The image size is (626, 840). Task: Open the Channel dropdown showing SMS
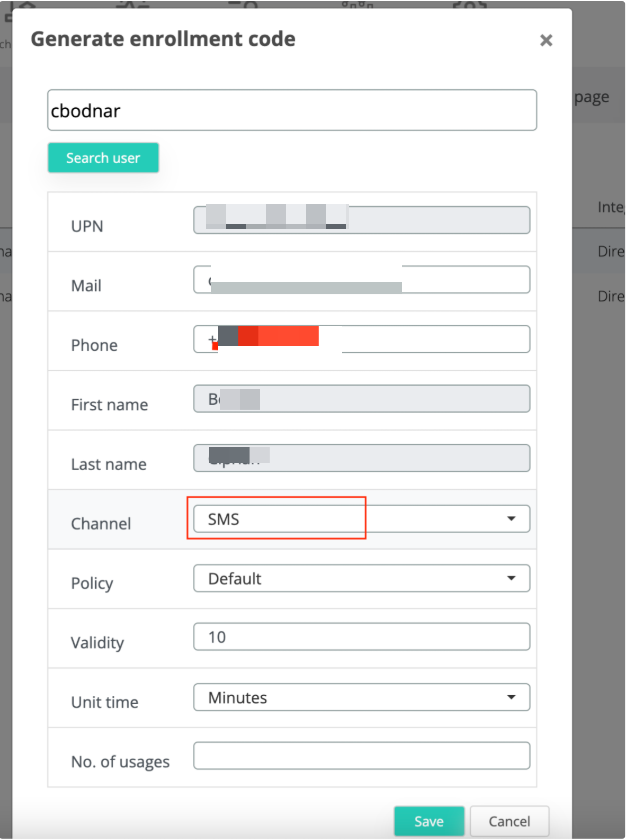(360, 519)
